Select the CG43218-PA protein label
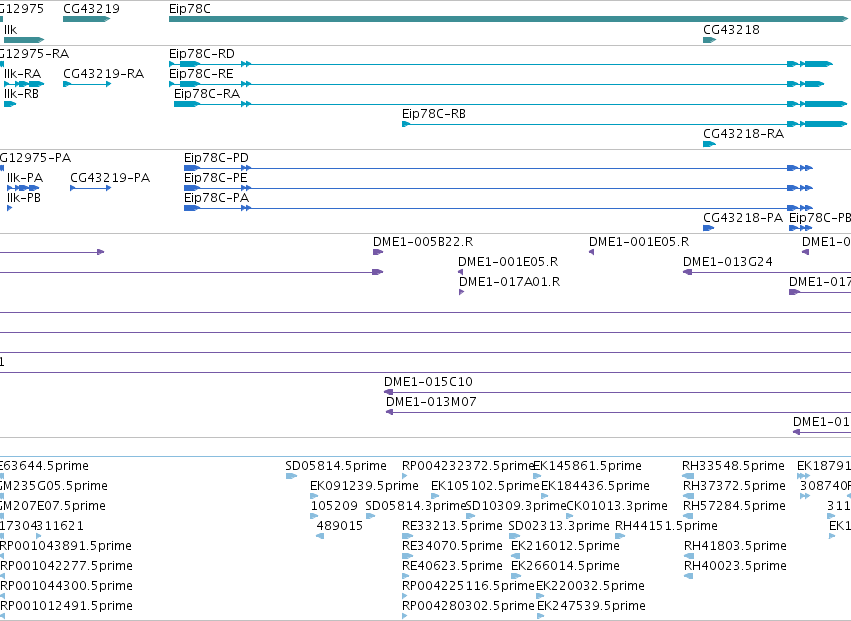851x621 pixels. coord(743,218)
